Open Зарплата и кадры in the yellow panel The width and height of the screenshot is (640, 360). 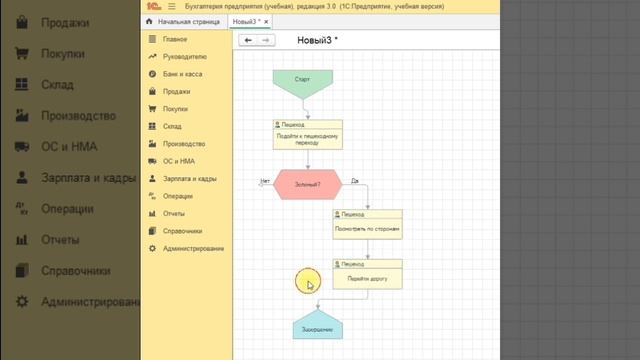[190, 179]
